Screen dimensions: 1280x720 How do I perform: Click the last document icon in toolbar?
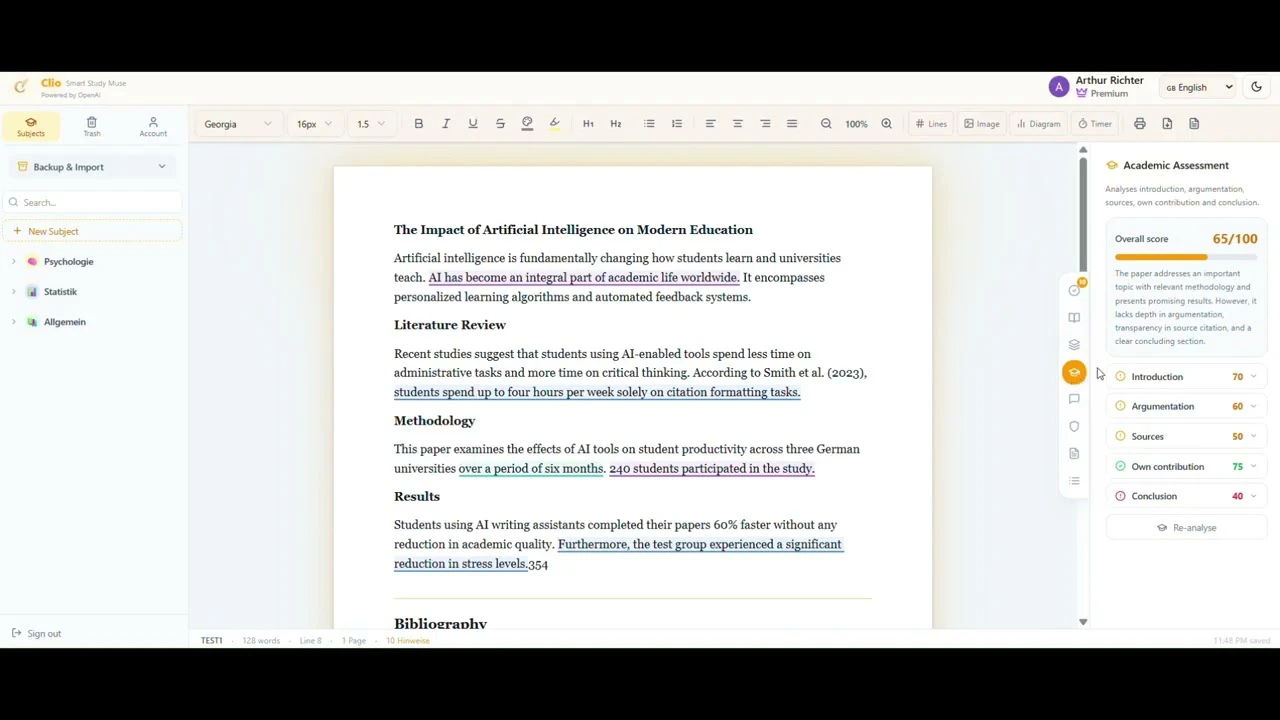tap(1194, 124)
